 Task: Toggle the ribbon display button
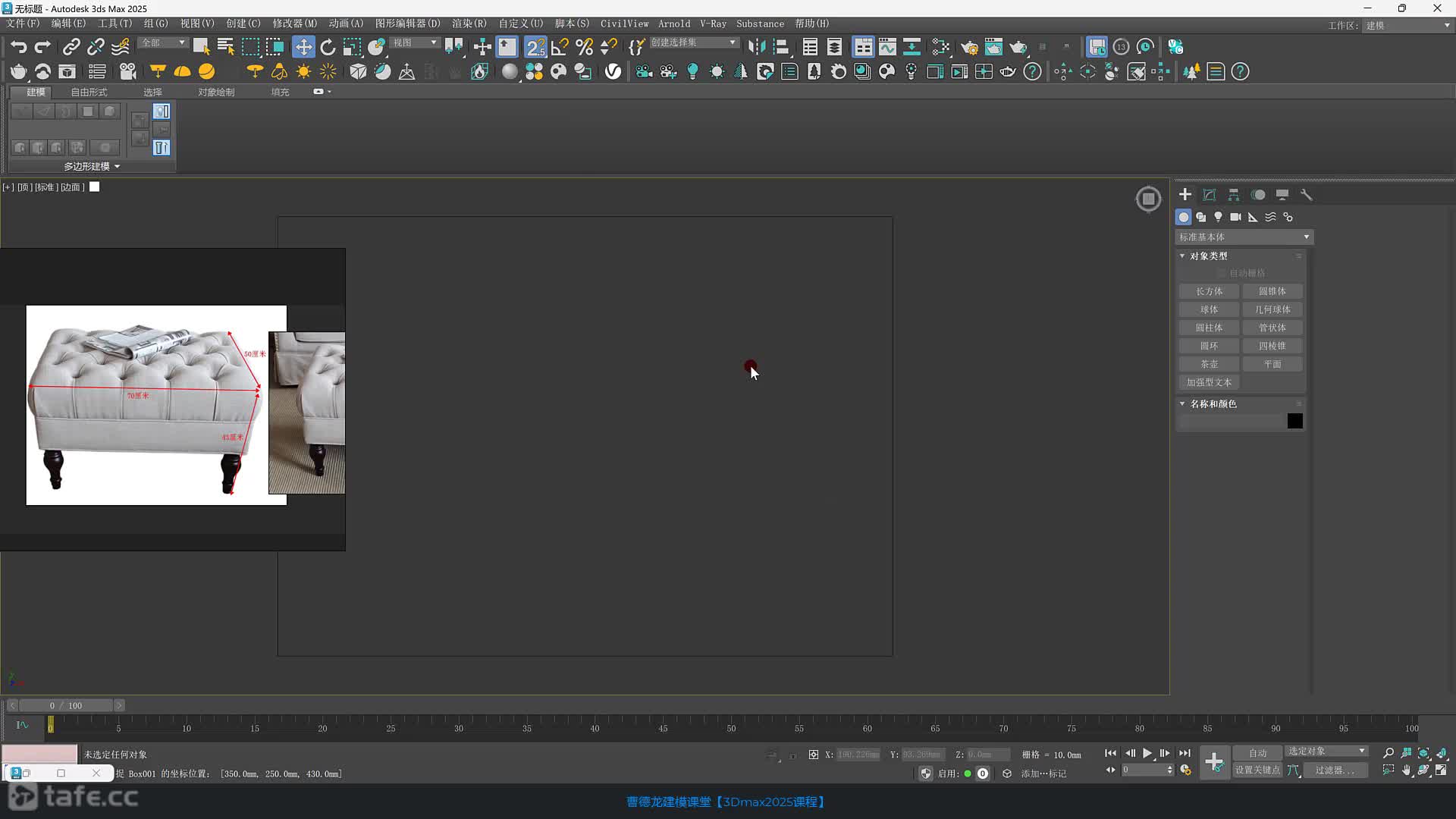coord(863,47)
